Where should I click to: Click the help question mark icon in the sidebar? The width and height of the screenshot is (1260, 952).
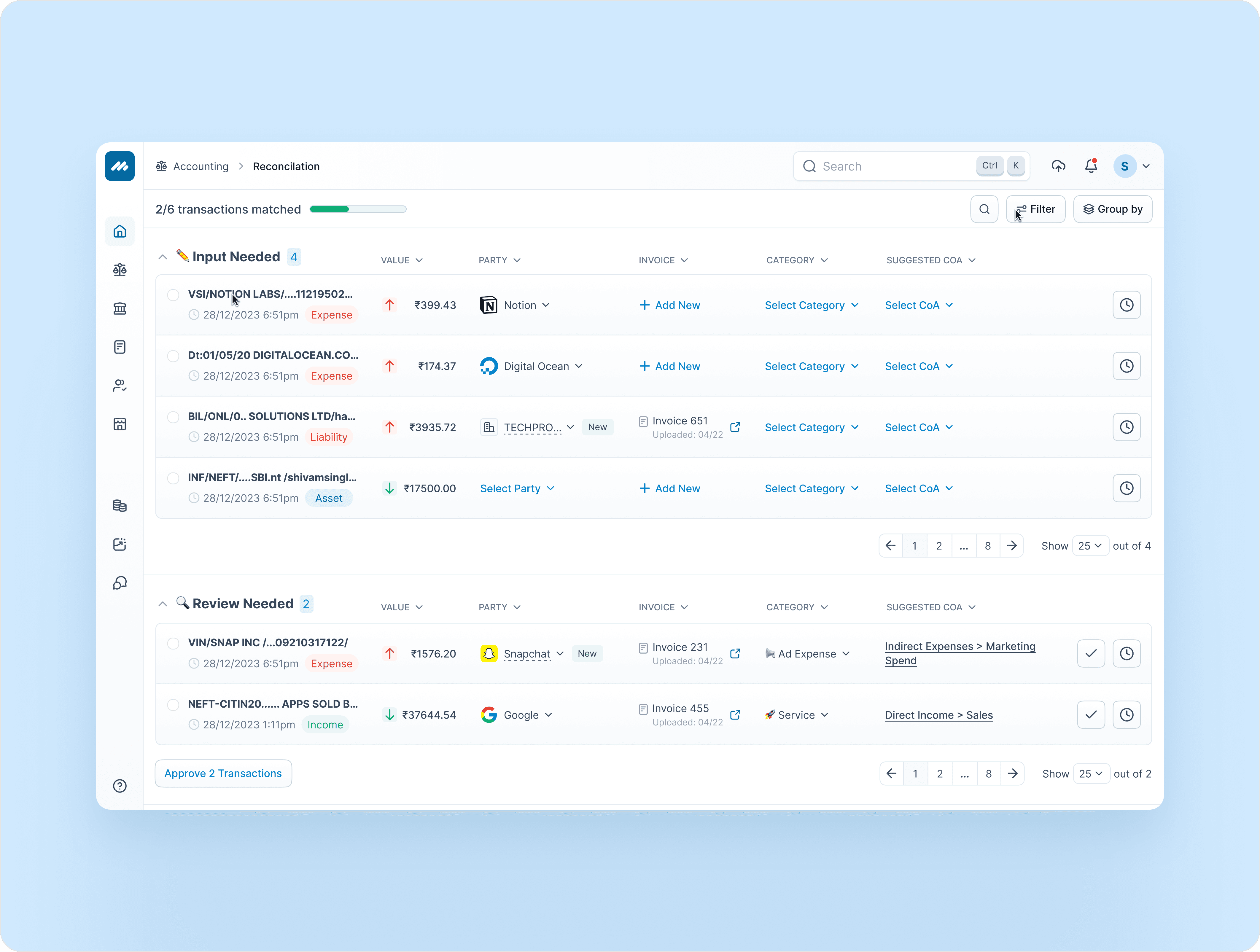pyautogui.click(x=120, y=786)
